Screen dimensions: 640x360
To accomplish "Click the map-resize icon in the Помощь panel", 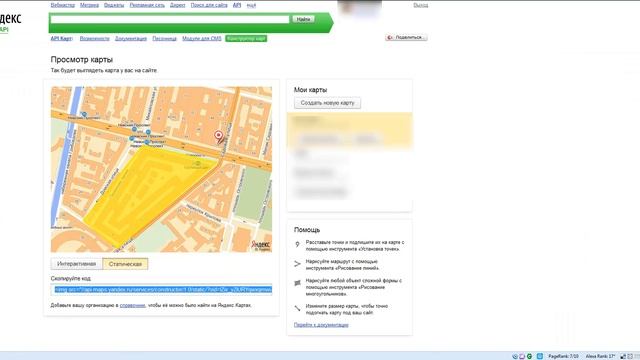I will [297, 308].
